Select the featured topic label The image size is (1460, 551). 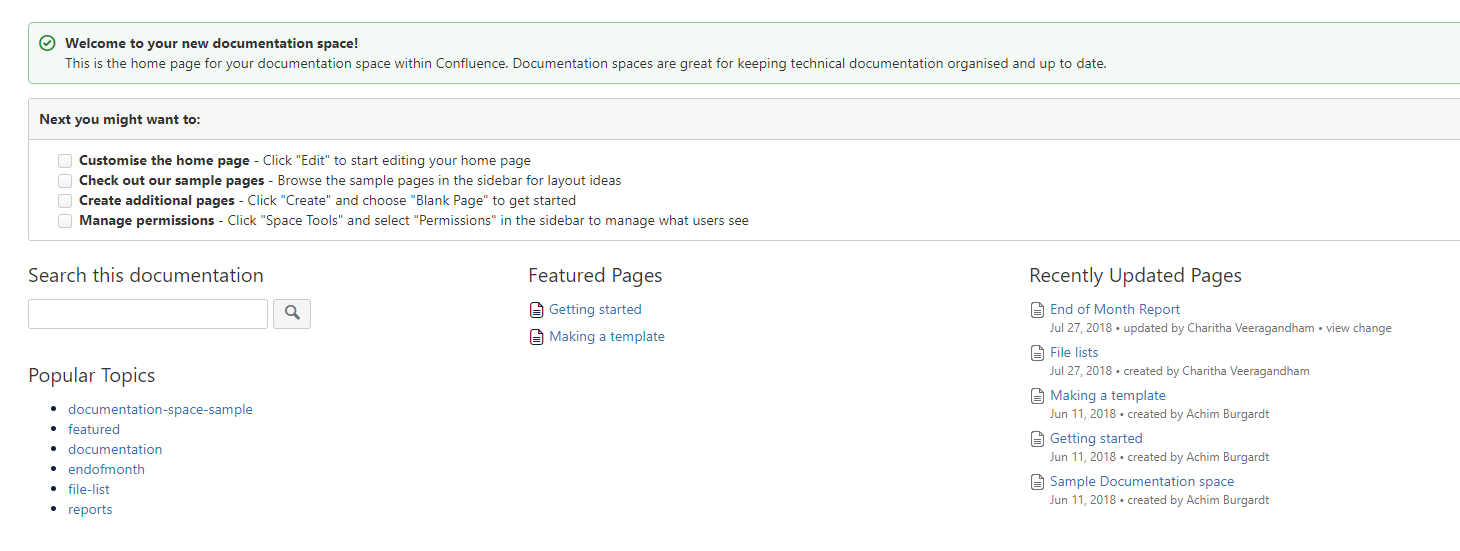coord(94,430)
